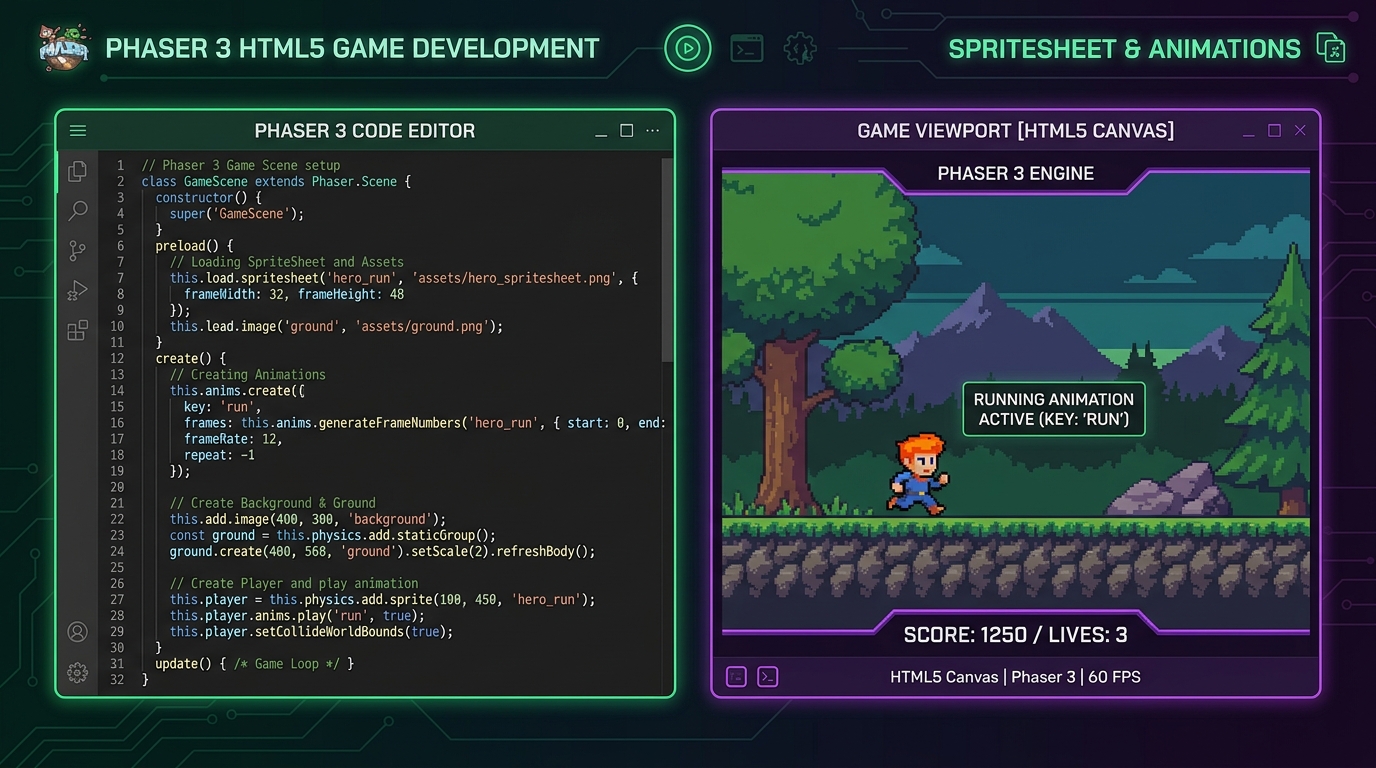Click the 'GAME VIEWPORT [HTML5 CANVAS]' title
The width and height of the screenshot is (1376, 768).
1015,131
